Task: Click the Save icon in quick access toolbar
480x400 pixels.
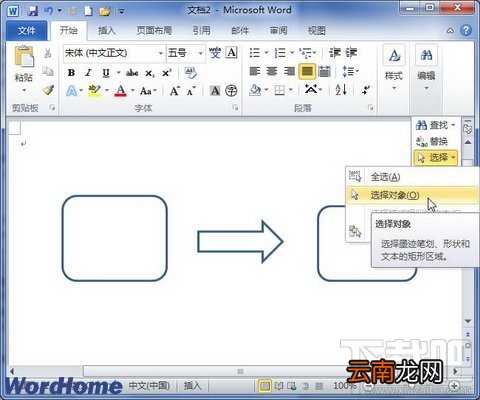Action: click(32, 11)
